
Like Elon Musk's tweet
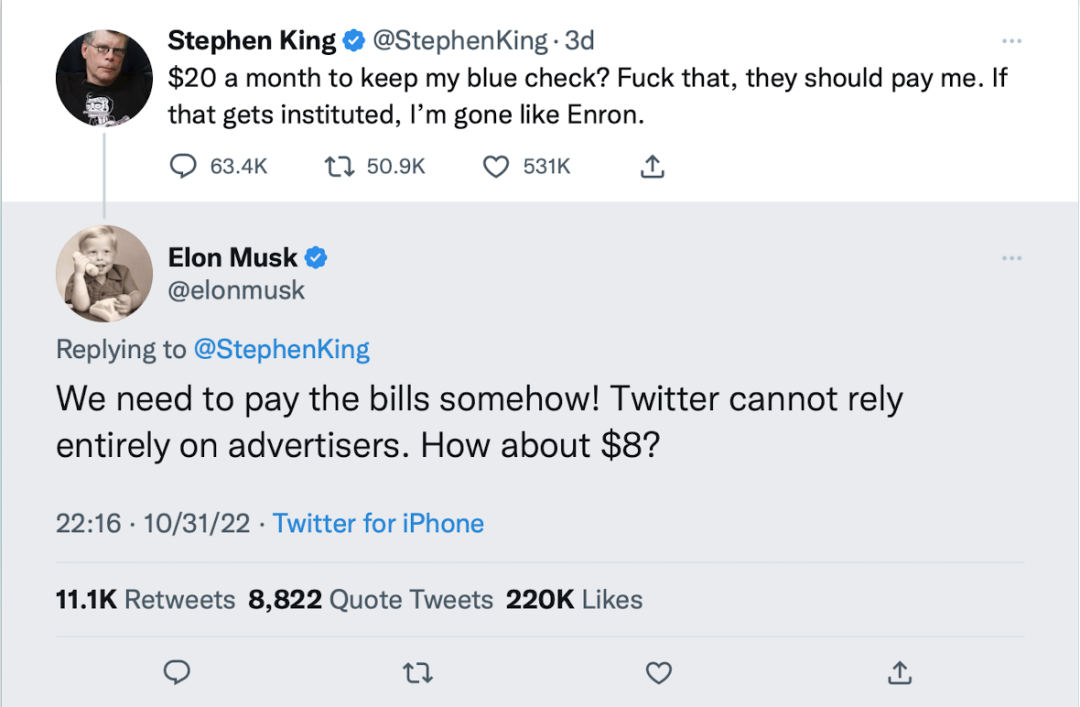[x=658, y=673]
